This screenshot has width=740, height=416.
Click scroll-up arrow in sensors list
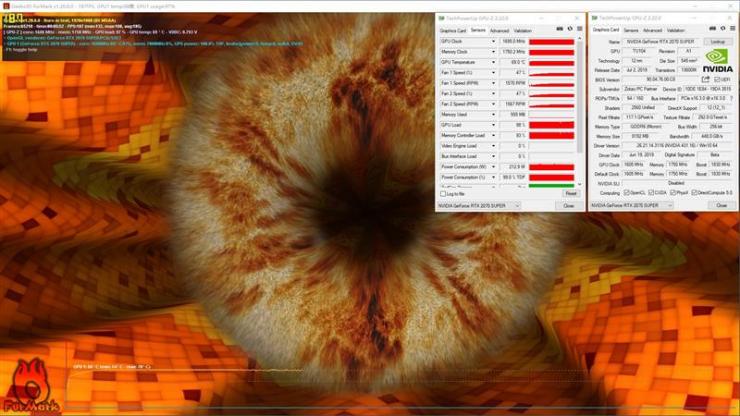point(580,39)
